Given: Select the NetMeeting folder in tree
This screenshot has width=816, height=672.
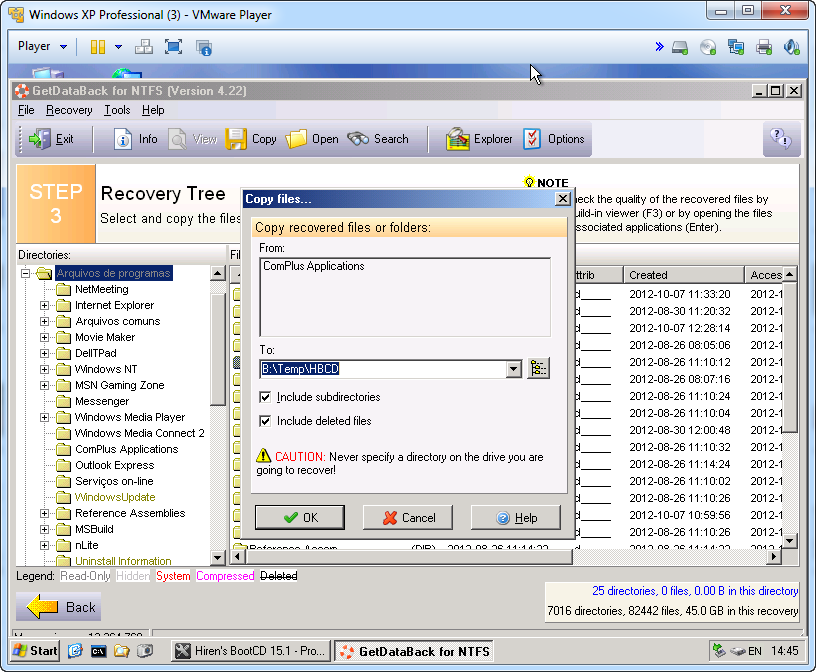Looking at the screenshot, I should 101,289.
